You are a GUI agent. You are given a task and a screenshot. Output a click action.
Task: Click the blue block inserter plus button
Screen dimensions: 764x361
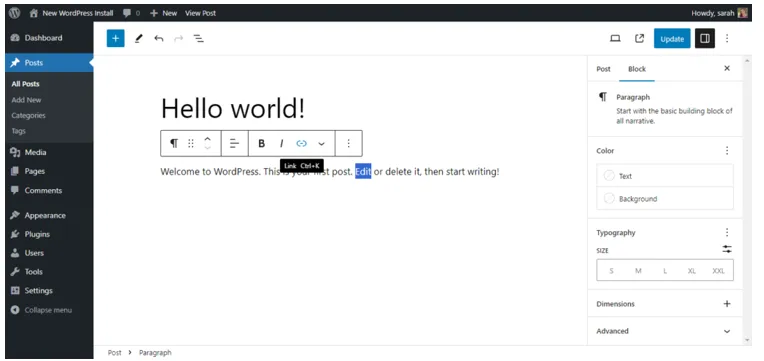point(115,38)
